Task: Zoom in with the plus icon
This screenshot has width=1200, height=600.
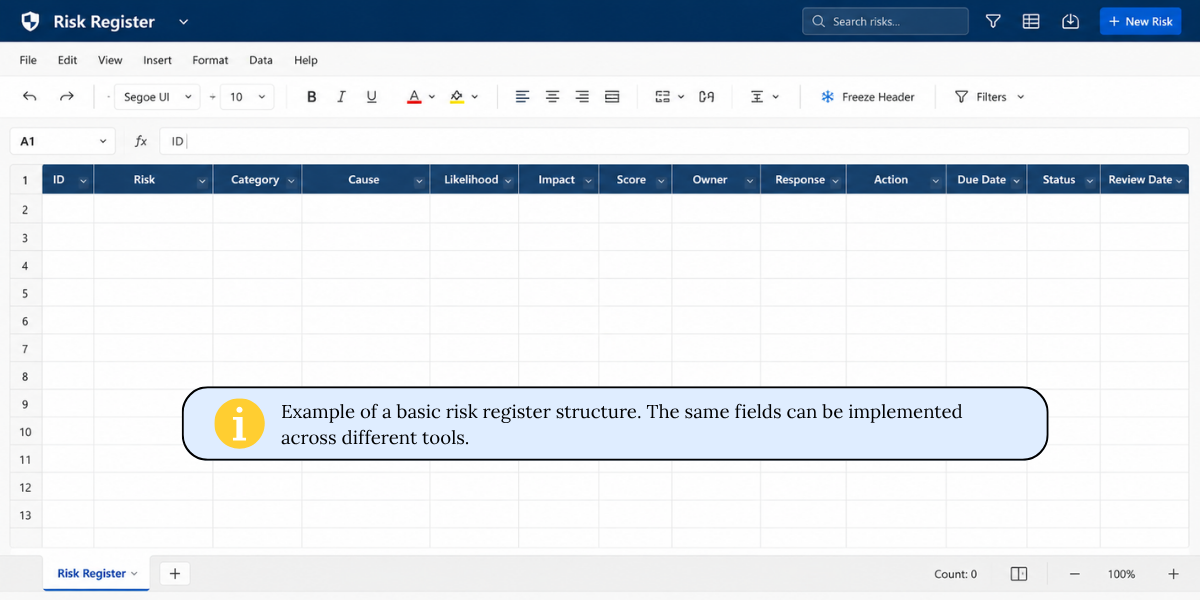Action: (1173, 574)
